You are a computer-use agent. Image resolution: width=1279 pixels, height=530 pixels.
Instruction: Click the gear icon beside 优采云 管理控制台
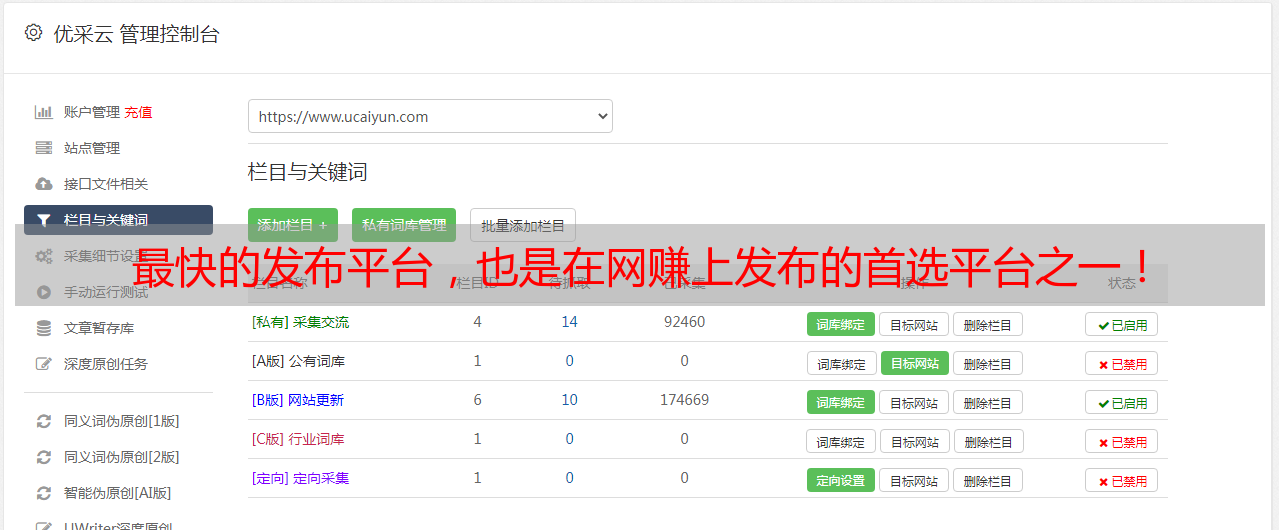[33, 33]
